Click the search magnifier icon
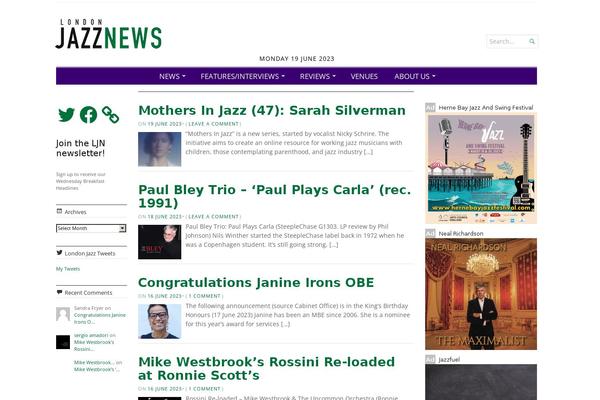The image size is (600, 400). click(532, 41)
